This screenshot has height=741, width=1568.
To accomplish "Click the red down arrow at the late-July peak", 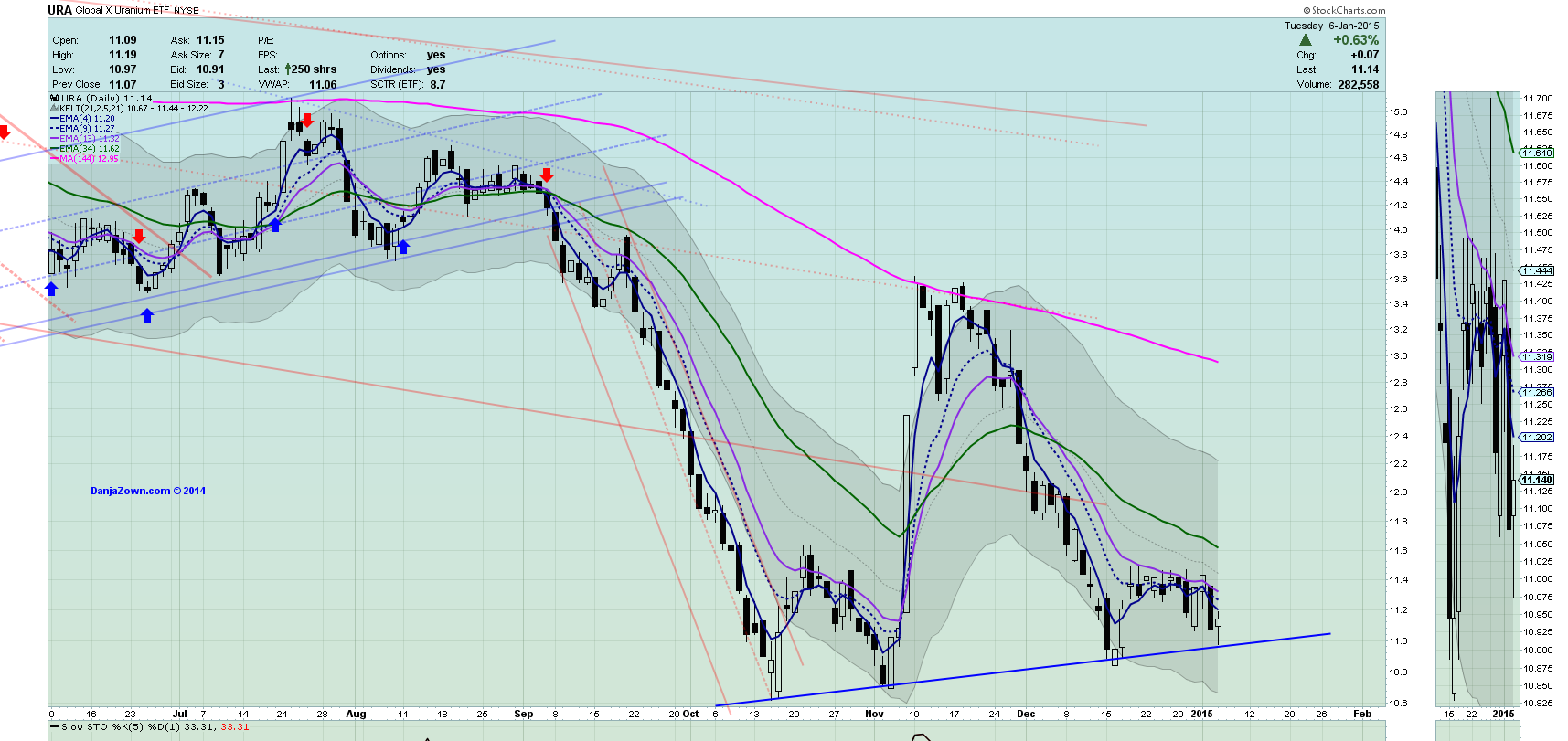I will click(x=307, y=121).
